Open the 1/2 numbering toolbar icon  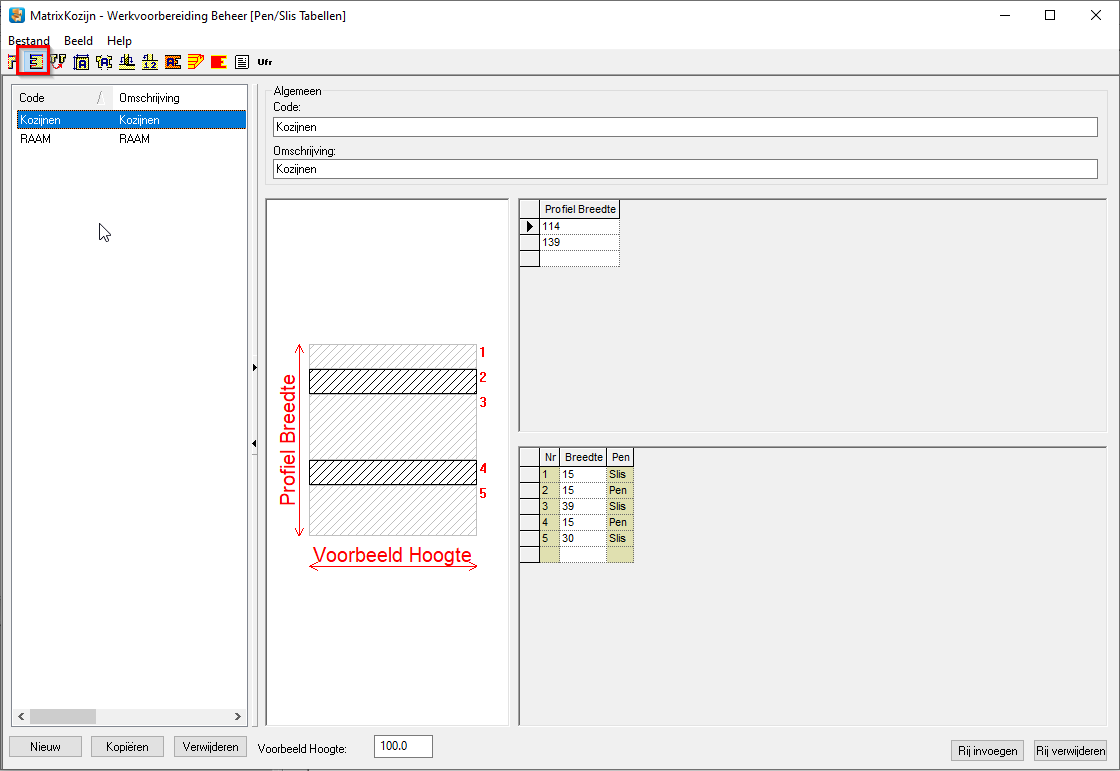[149, 61]
